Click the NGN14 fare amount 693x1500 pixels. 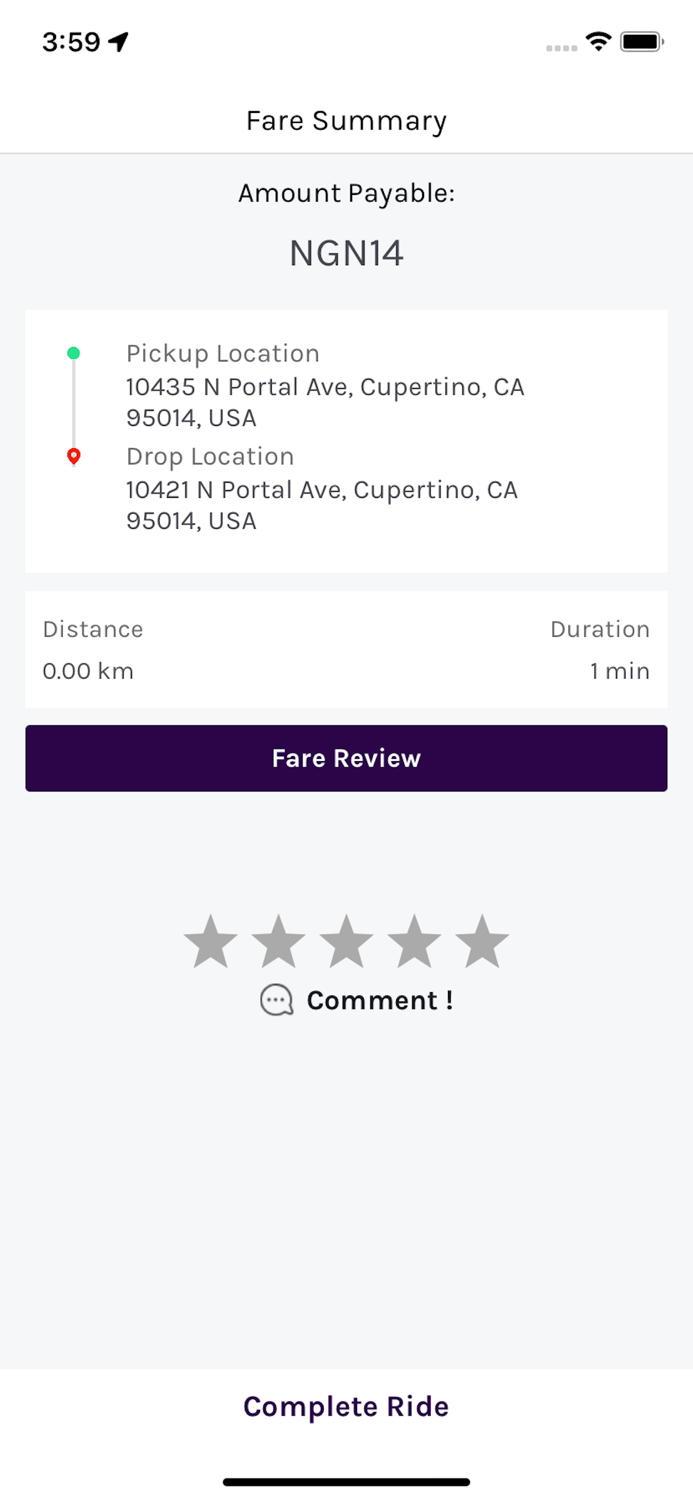pyautogui.click(x=346, y=253)
